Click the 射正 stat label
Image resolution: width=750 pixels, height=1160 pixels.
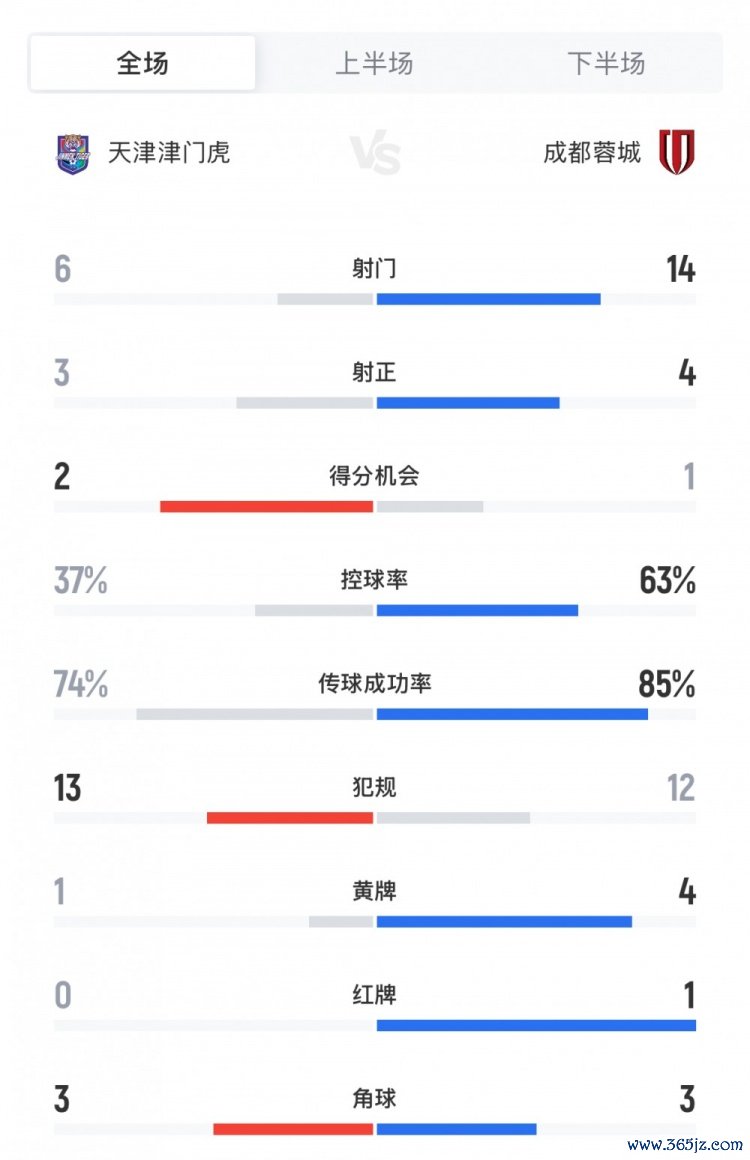[374, 373]
